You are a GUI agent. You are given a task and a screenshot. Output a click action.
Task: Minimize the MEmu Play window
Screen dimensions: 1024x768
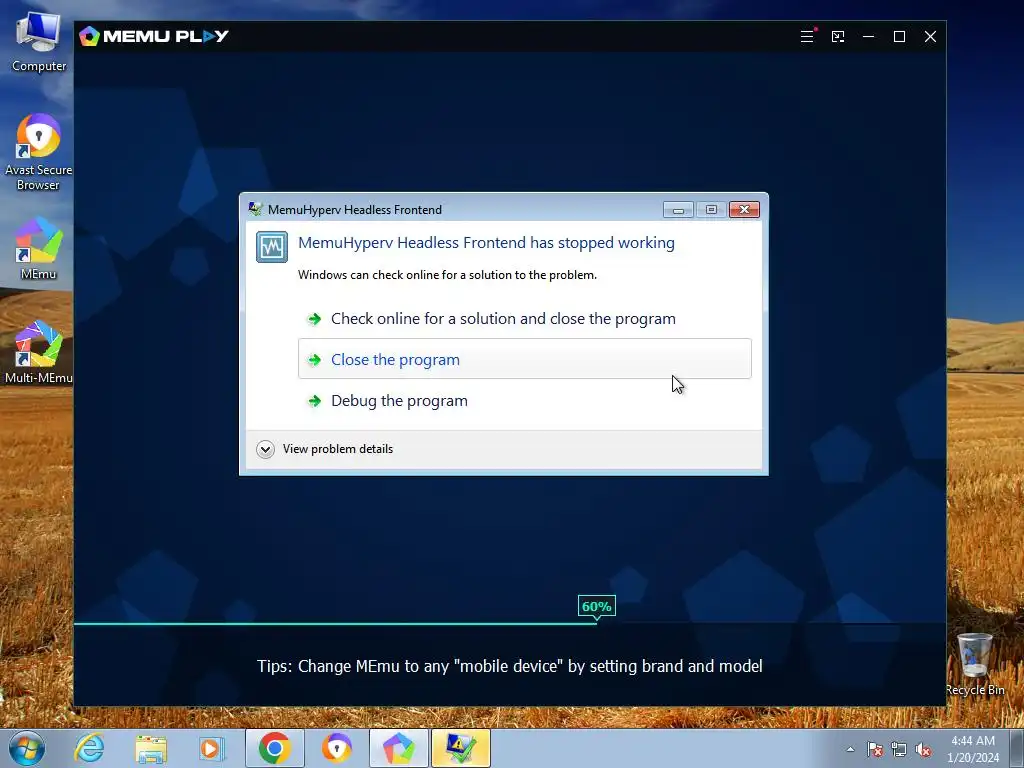click(869, 37)
